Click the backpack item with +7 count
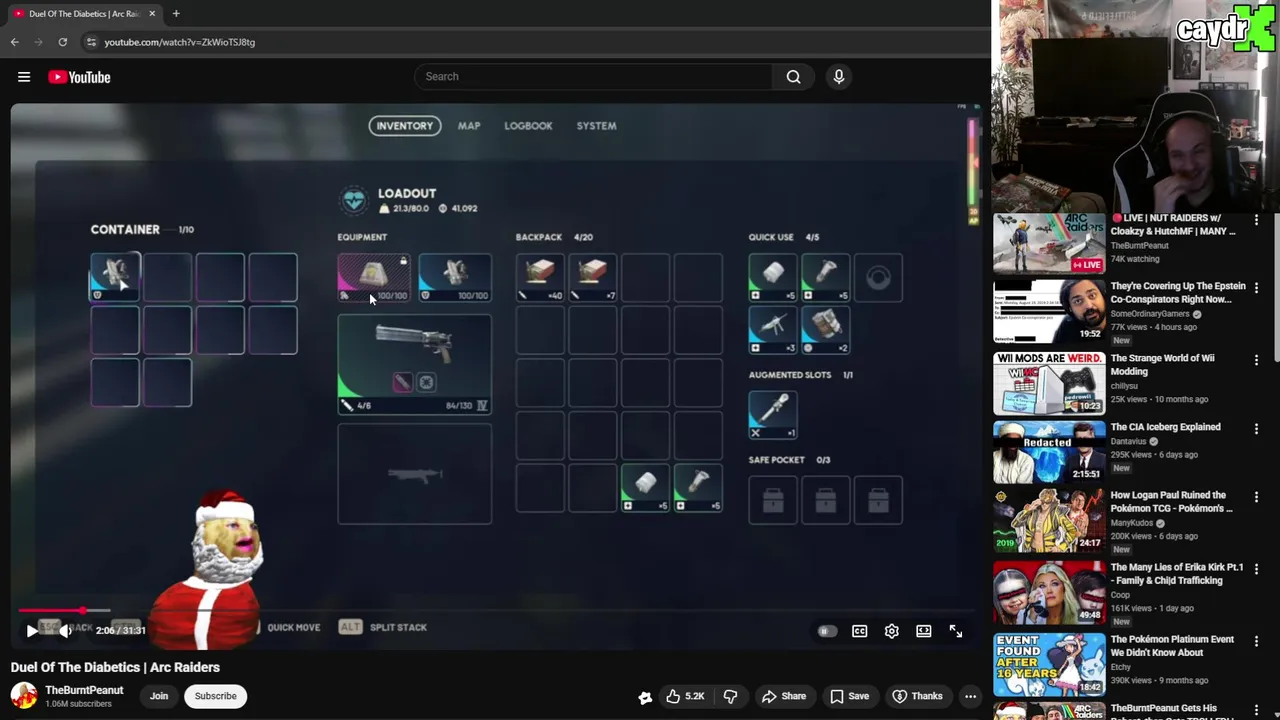 593,277
